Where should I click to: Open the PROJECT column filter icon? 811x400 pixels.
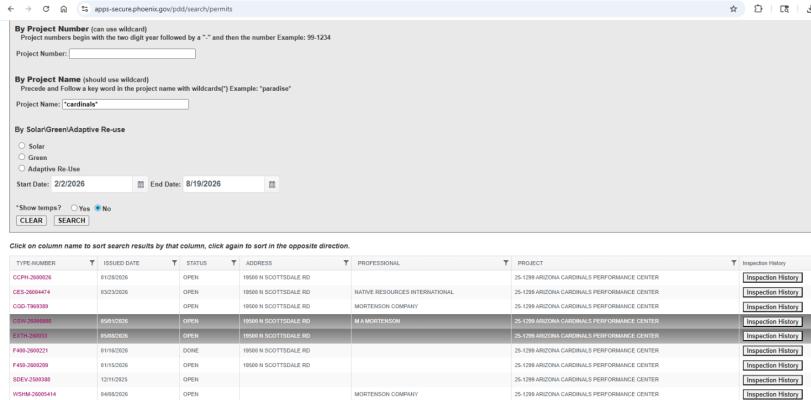pyautogui.click(x=733, y=263)
